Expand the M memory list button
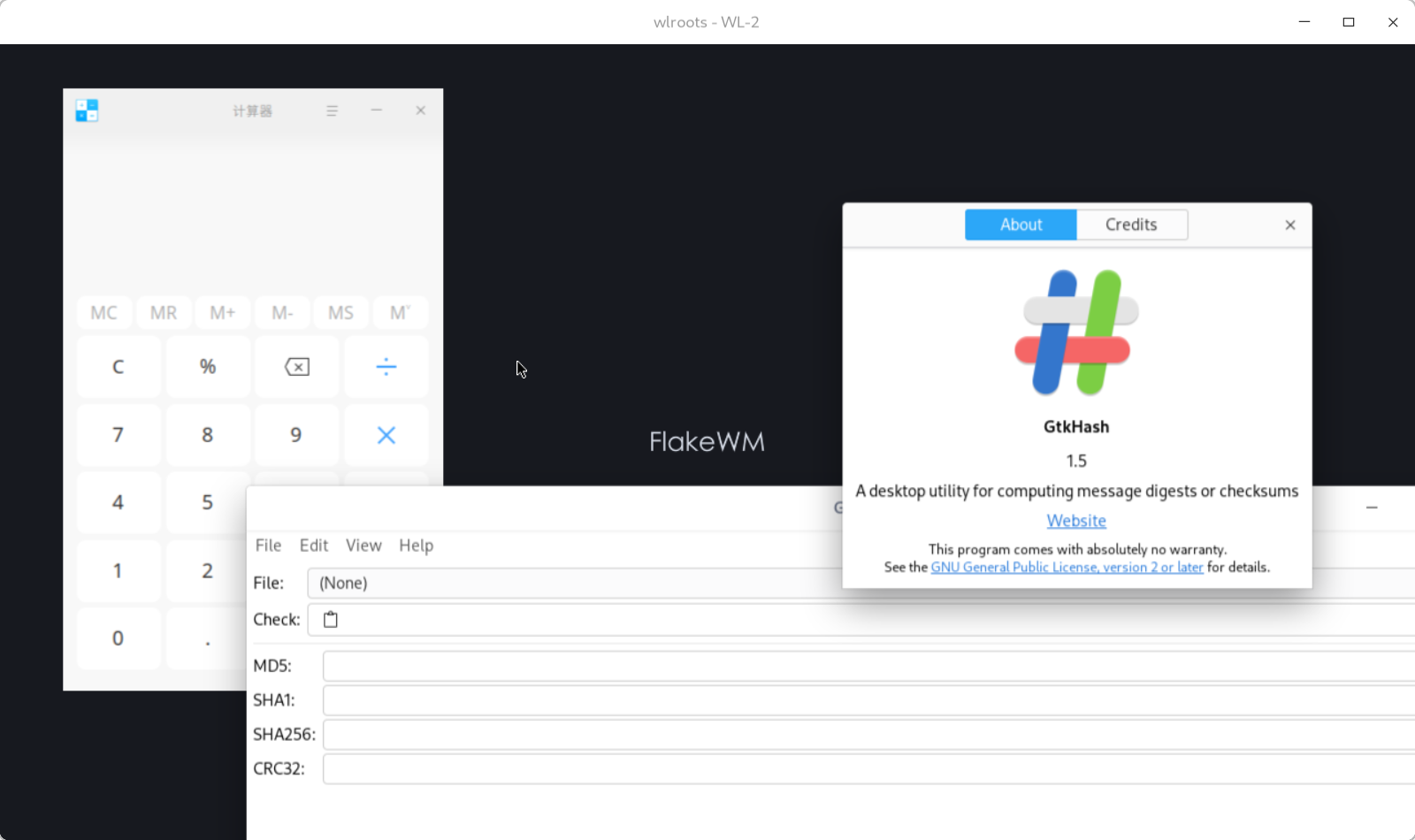Screen dimensions: 1415x840 pyautogui.click(x=401, y=313)
